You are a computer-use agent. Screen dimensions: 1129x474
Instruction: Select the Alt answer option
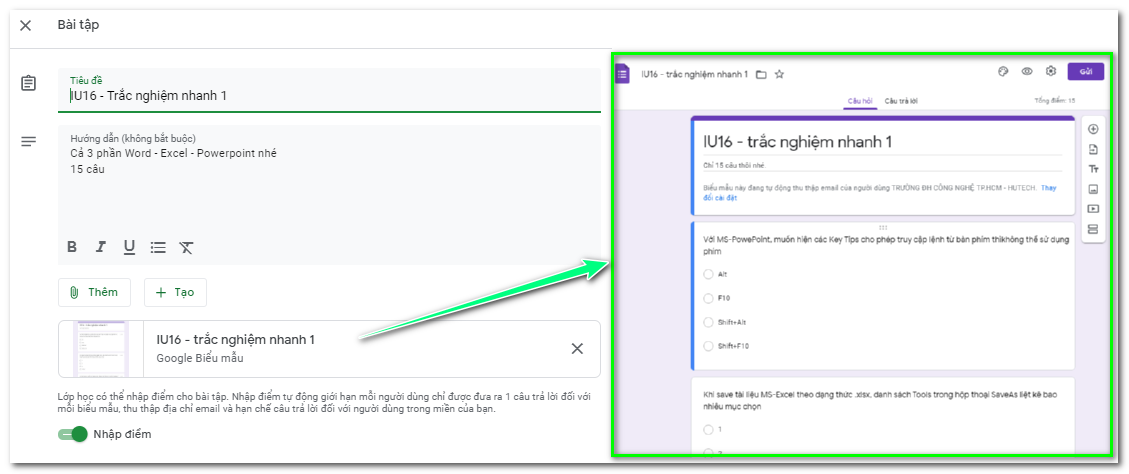click(x=709, y=274)
